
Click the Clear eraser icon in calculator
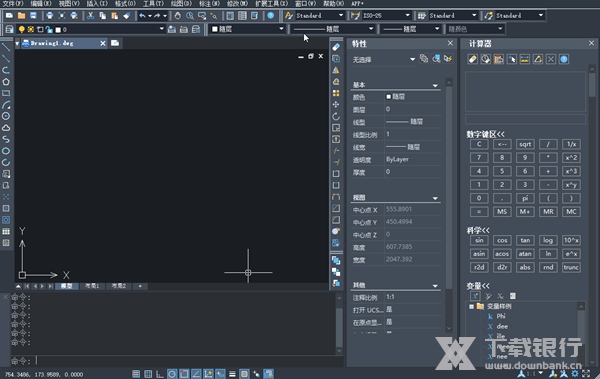point(473,59)
